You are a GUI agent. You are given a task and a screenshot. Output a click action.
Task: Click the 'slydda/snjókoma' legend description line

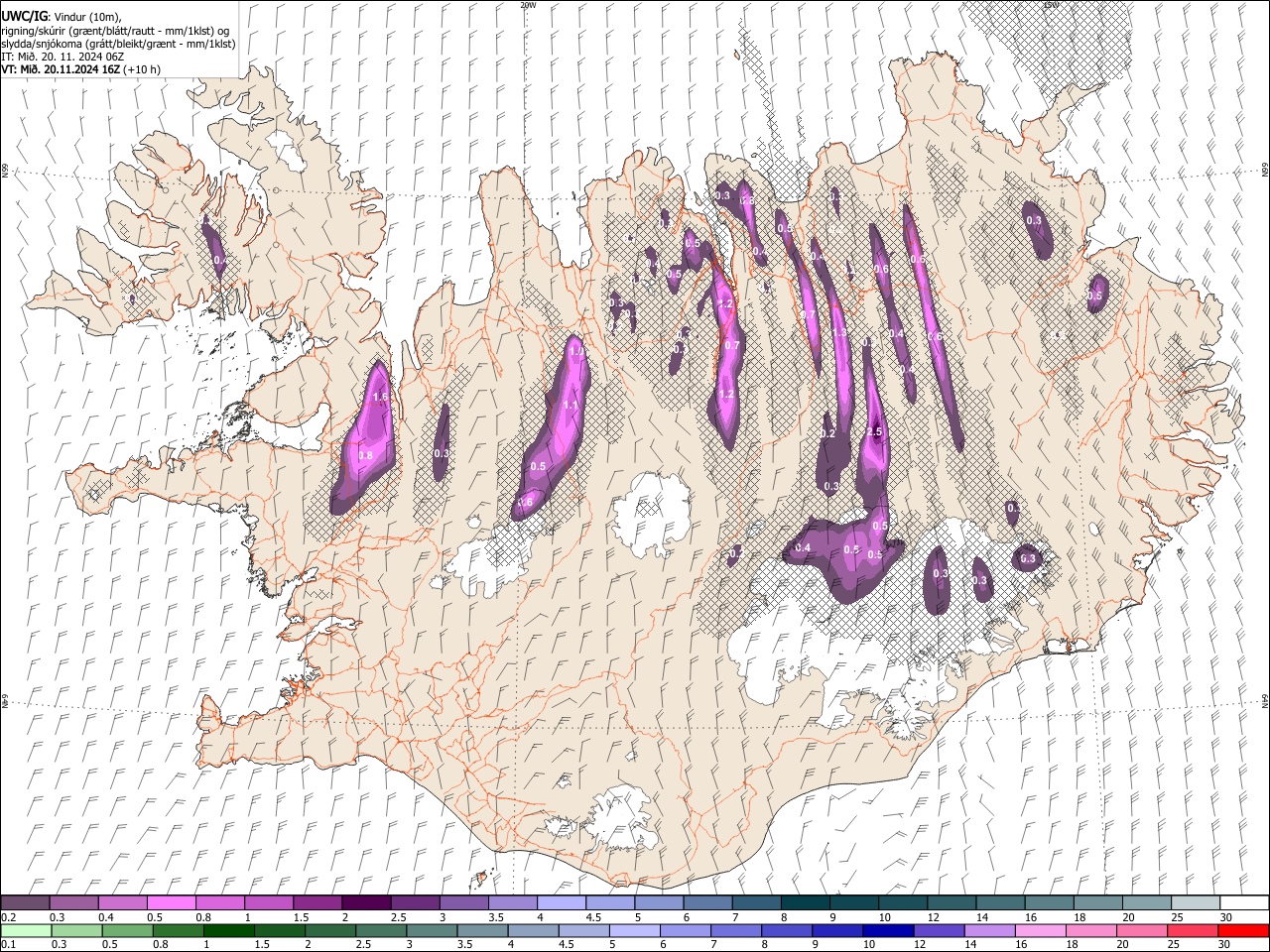pos(118,44)
